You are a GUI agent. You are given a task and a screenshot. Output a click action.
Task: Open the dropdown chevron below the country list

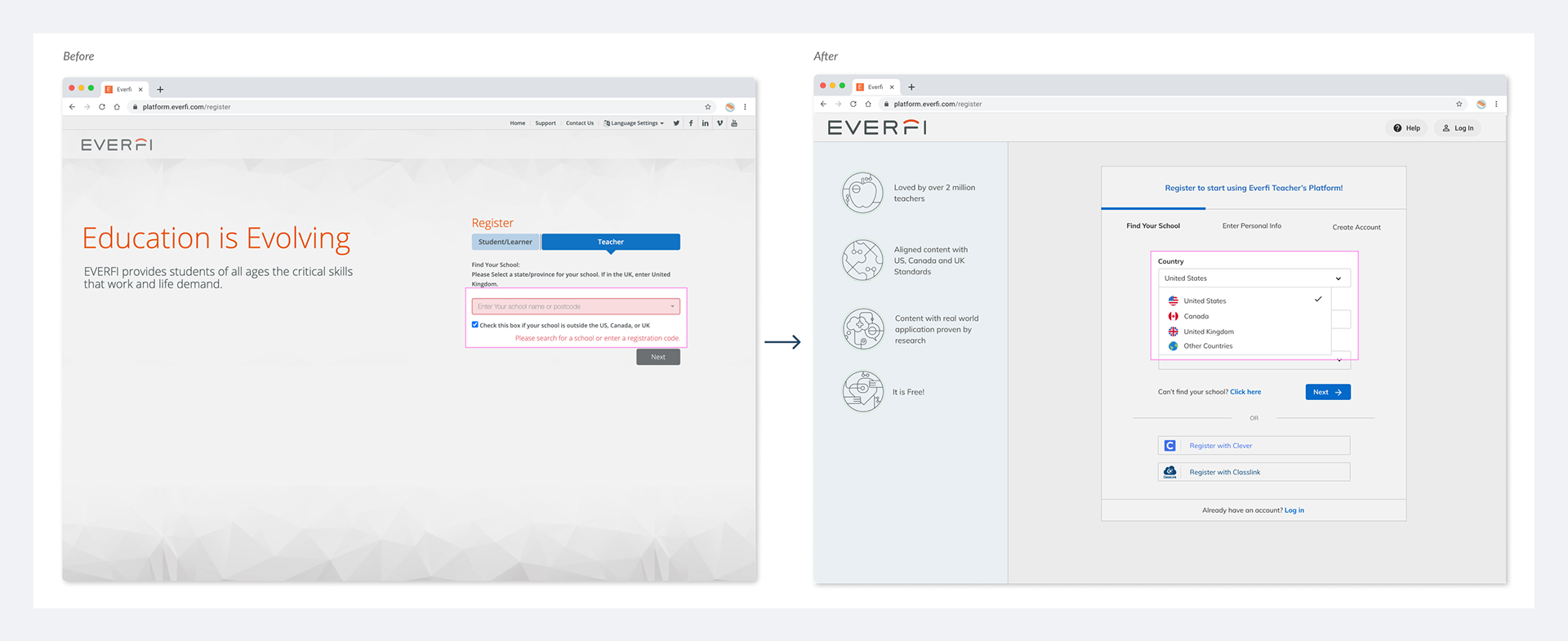[x=1339, y=360]
